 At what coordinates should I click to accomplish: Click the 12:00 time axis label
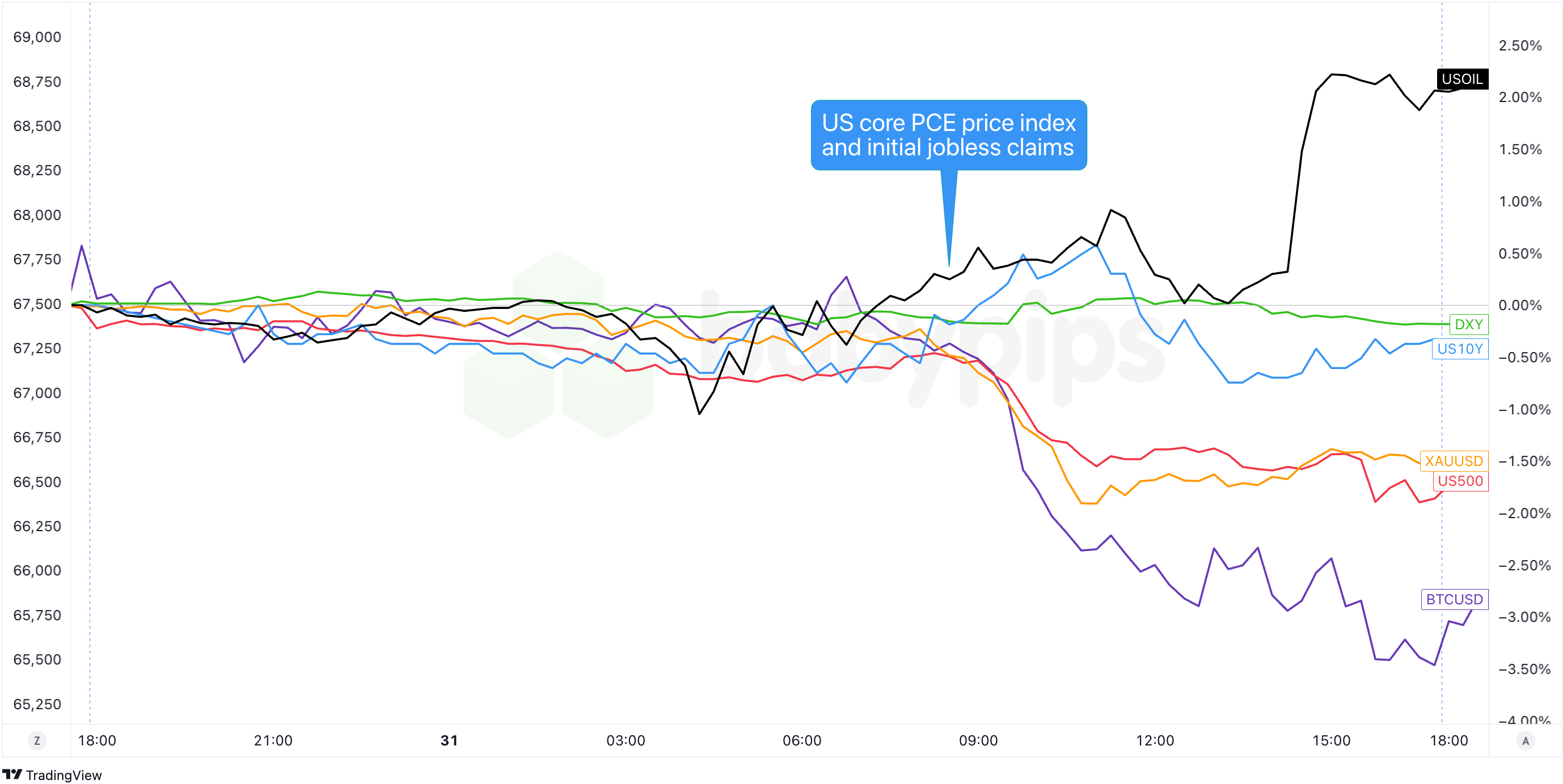1155,740
